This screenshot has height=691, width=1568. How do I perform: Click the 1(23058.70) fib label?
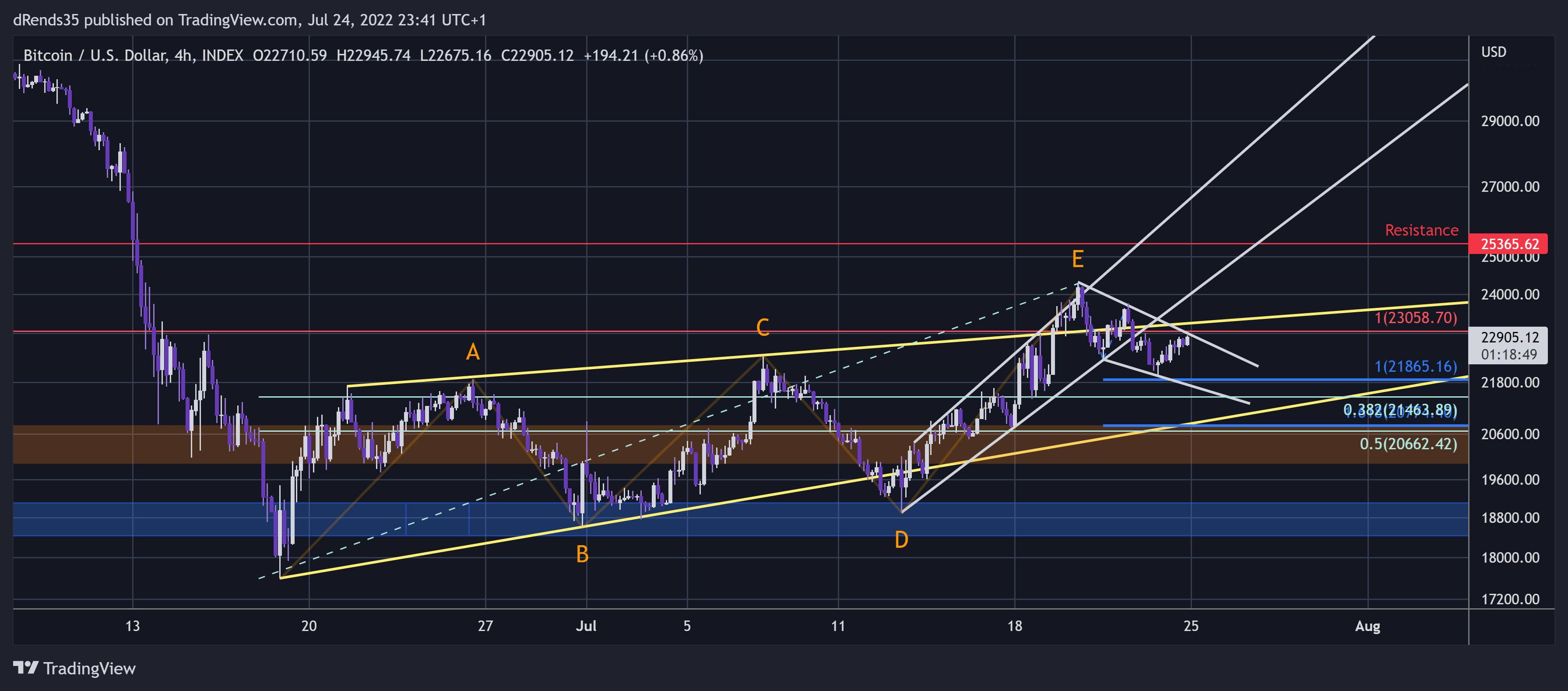pyautogui.click(x=1416, y=318)
